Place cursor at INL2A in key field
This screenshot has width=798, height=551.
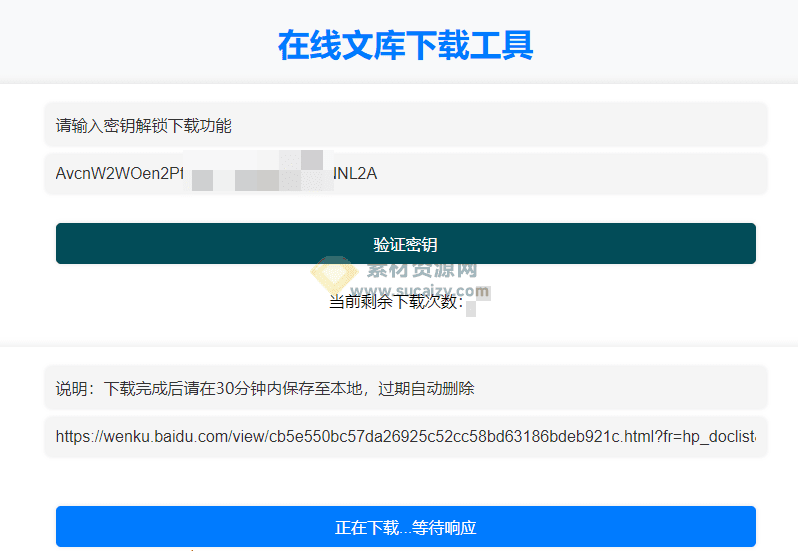coord(355,174)
